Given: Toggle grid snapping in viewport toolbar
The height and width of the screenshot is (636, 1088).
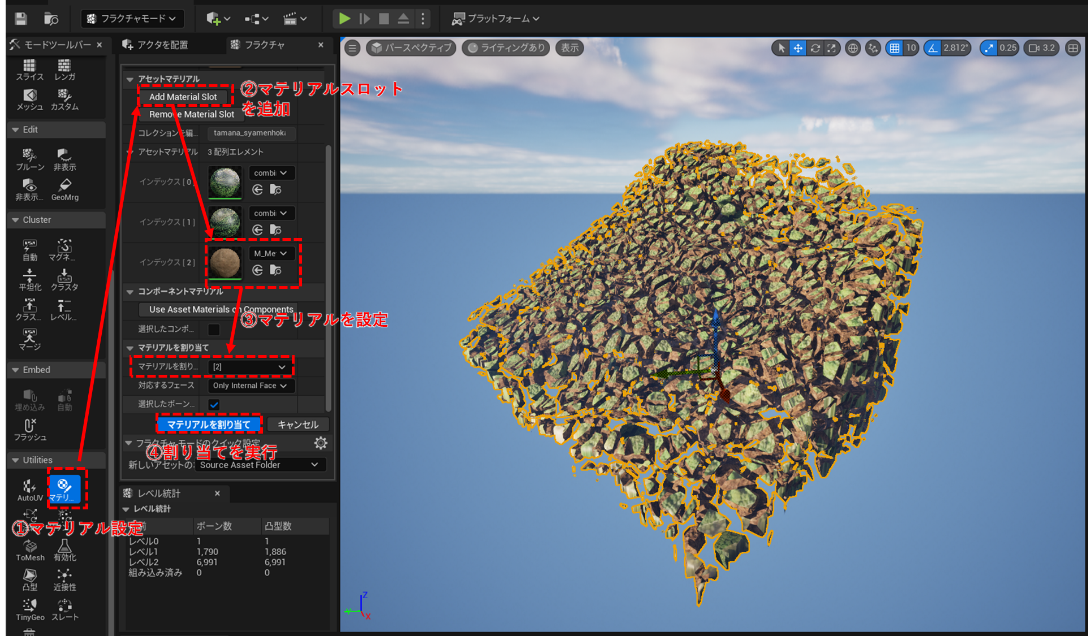Looking at the screenshot, I should coord(894,47).
